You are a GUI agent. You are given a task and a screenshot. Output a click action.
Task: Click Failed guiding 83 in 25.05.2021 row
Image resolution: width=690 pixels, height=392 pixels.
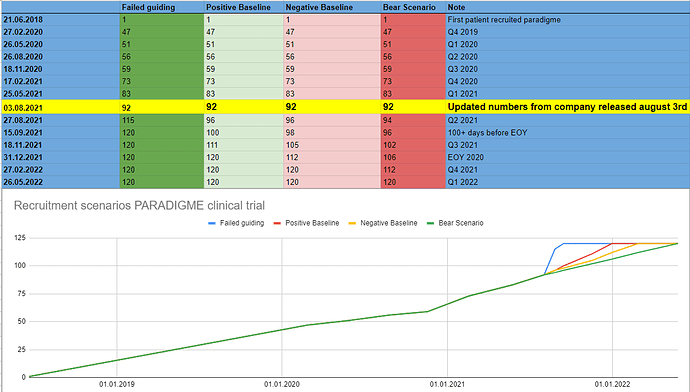click(x=161, y=94)
